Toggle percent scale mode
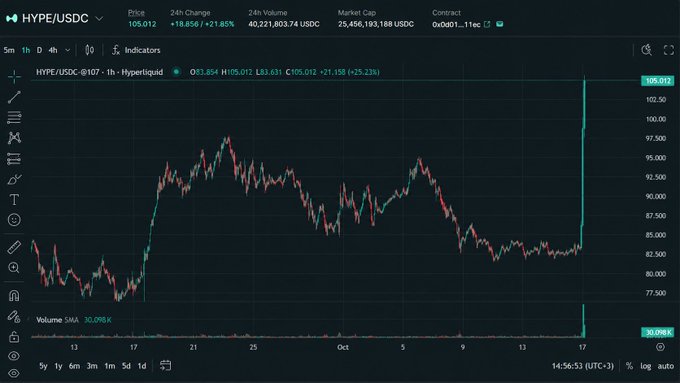680x383 pixels. click(629, 366)
